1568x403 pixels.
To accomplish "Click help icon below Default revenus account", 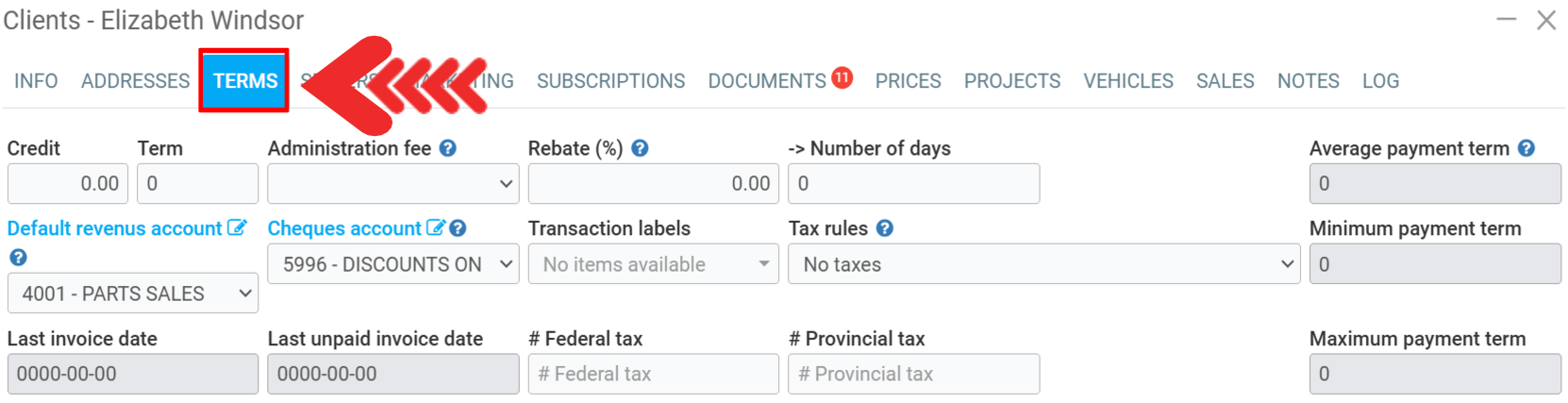I will tap(18, 257).
